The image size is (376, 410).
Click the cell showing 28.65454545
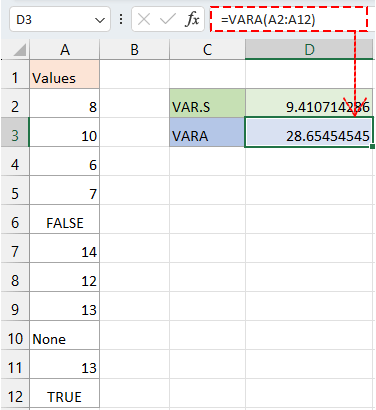309,132
